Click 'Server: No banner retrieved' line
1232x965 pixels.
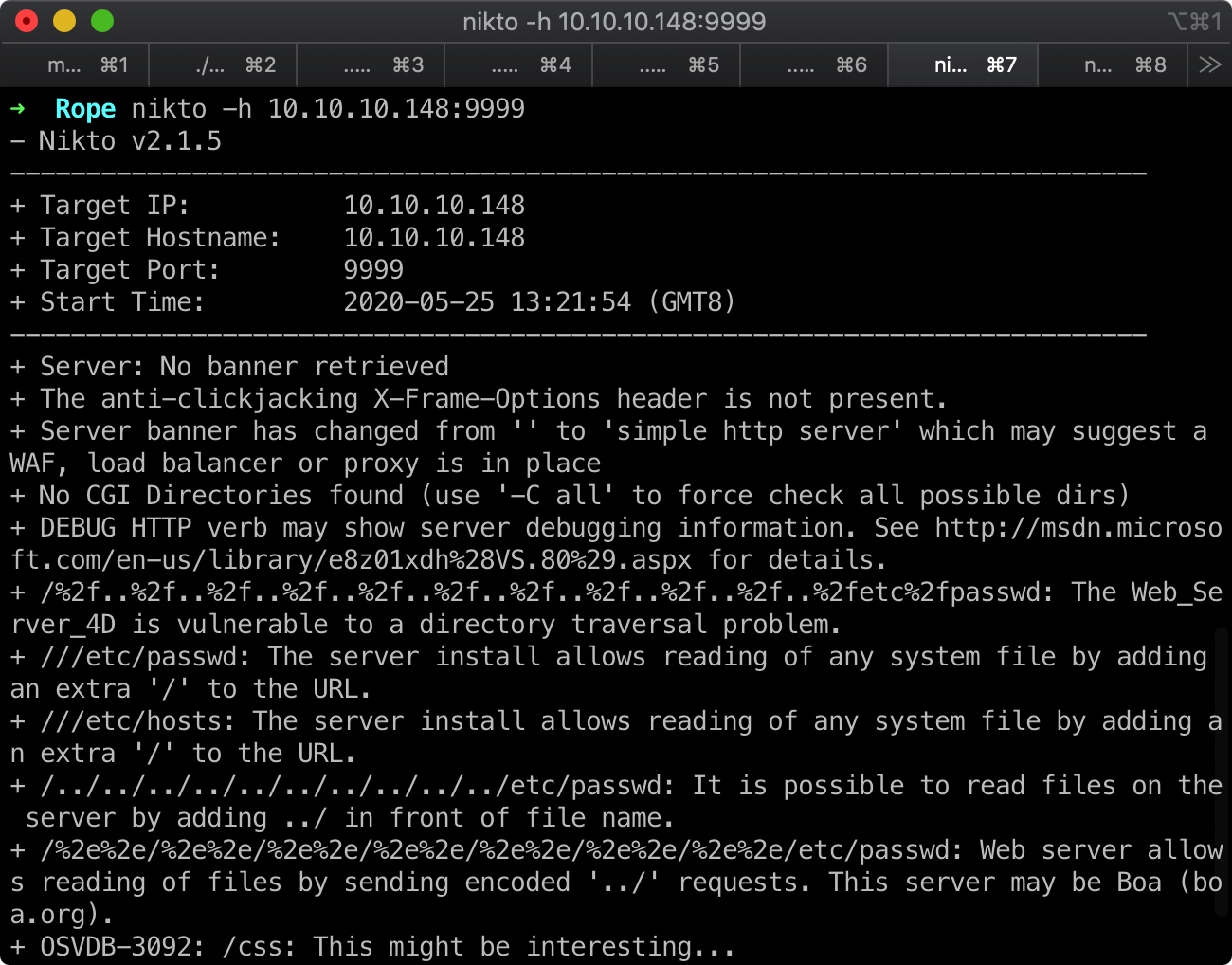click(x=229, y=367)
